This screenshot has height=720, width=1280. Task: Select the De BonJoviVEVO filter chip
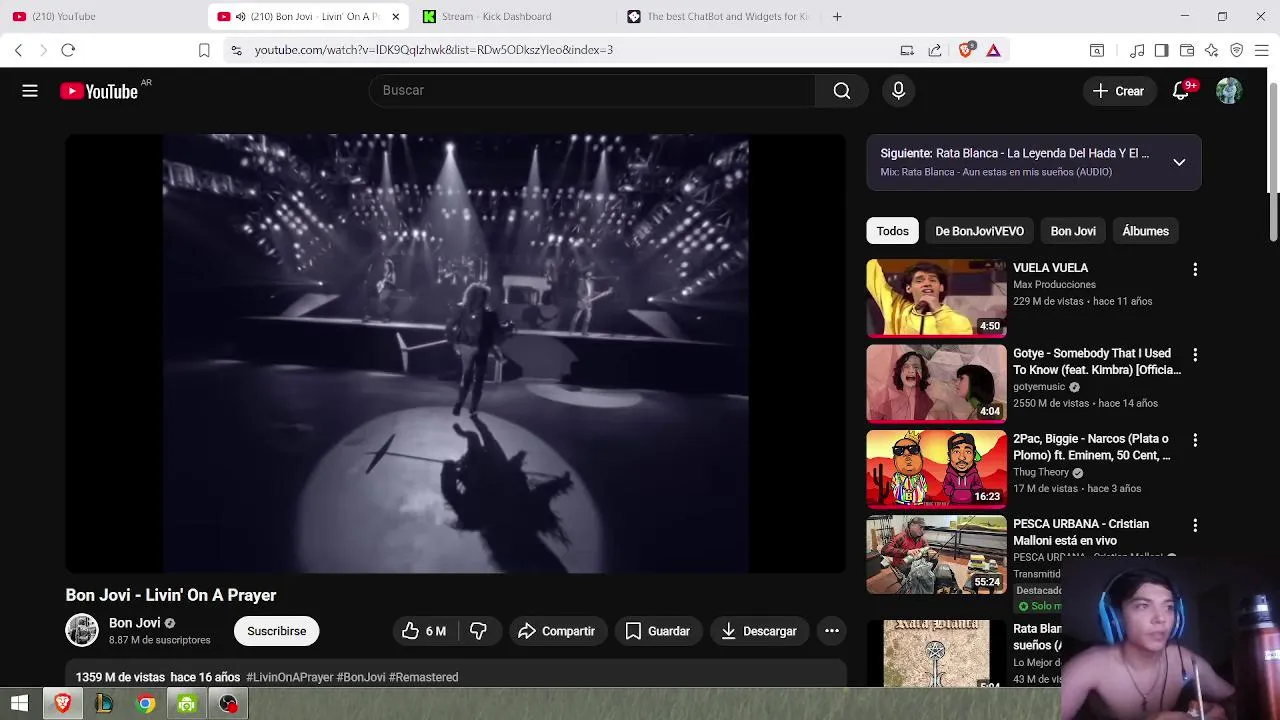[979, 231]
